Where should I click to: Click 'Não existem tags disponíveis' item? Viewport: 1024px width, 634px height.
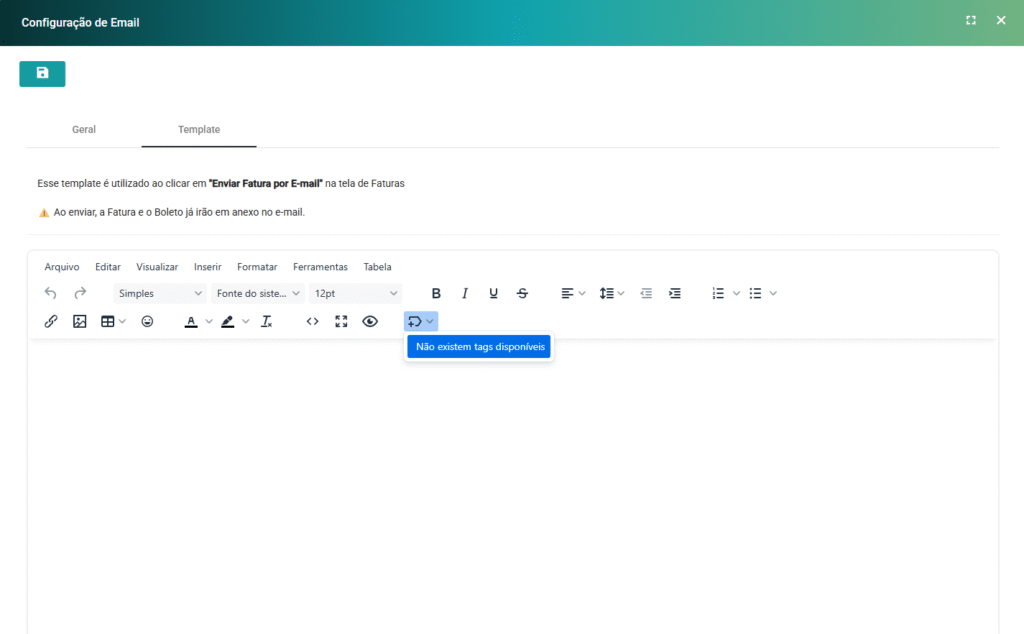[480, 347]
